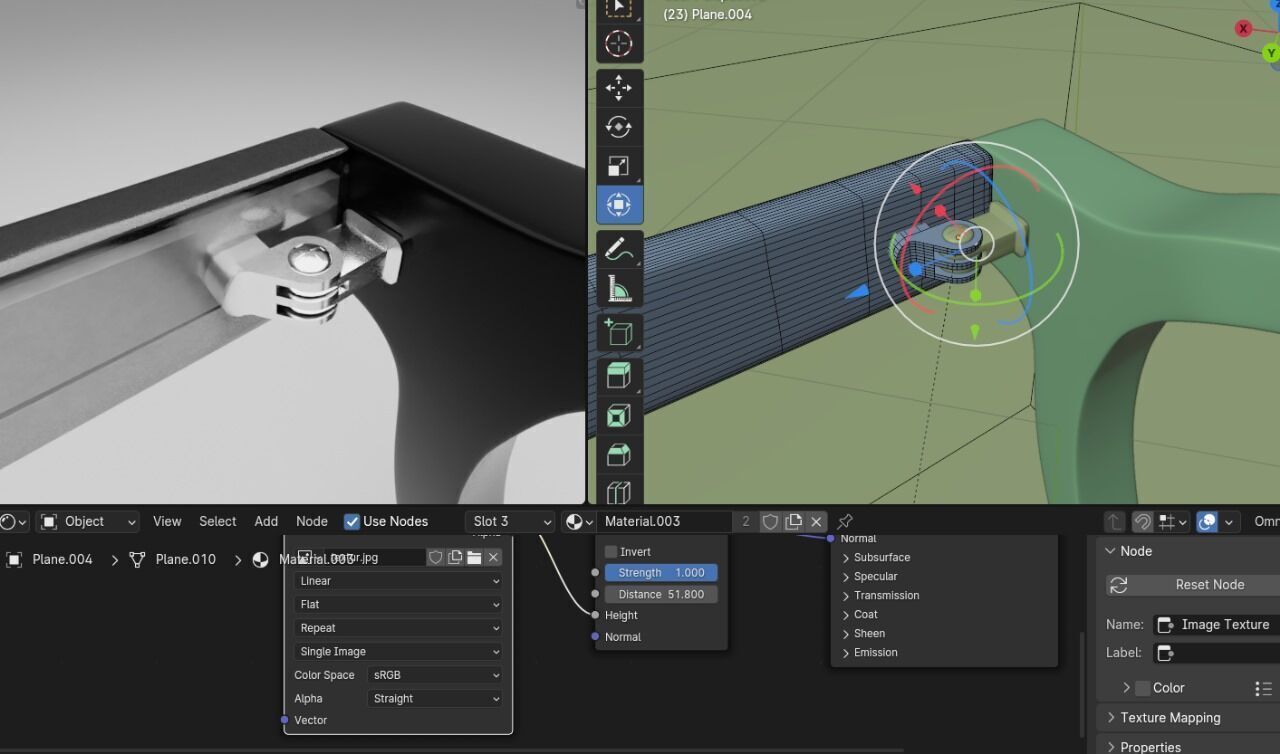Screen dimensions: 1280x754
Task: Open the editor type selector
Action: point(14,521)
